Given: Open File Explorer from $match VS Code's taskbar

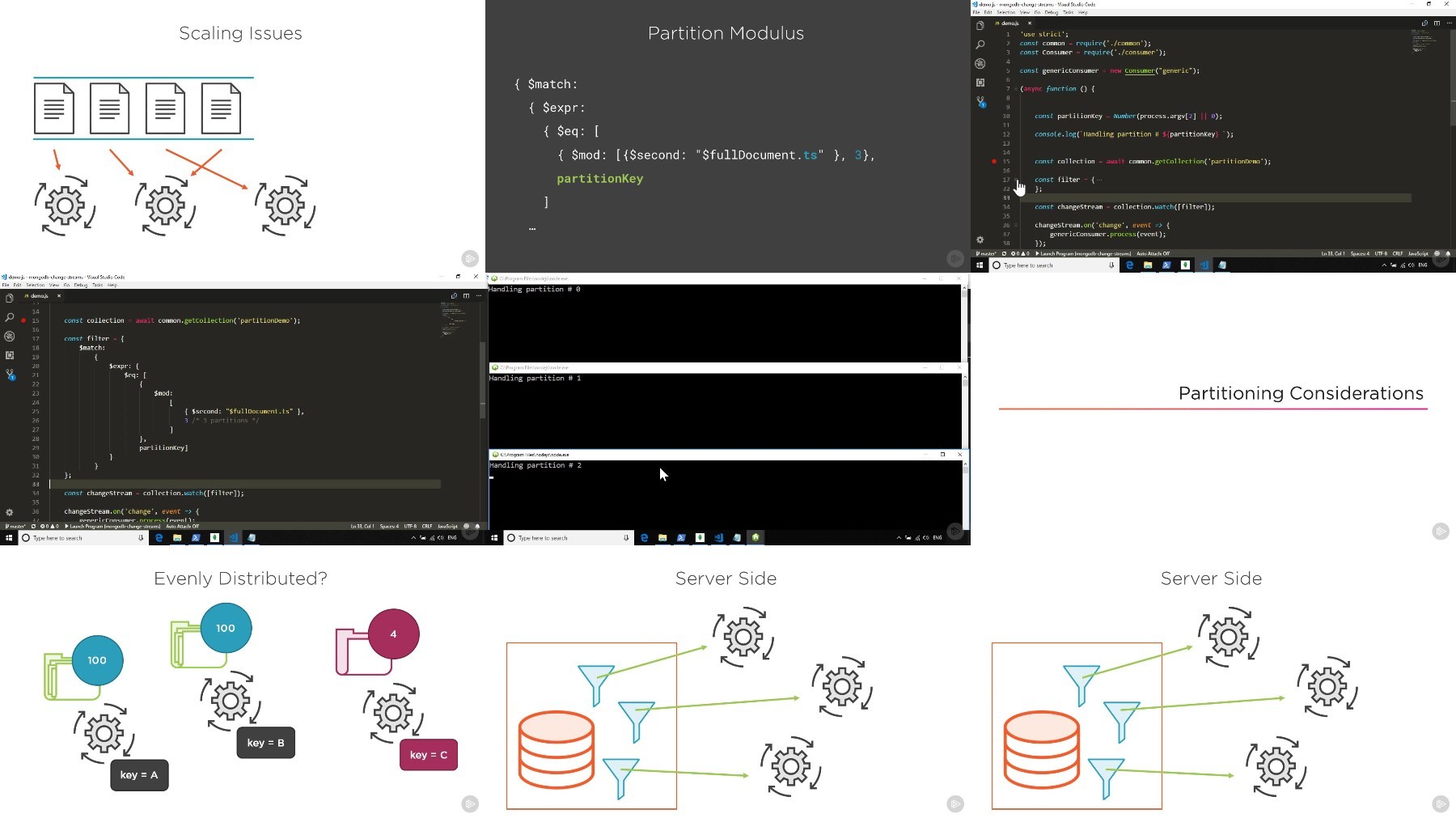Looking at the screenshot, I should coord(177,537).
